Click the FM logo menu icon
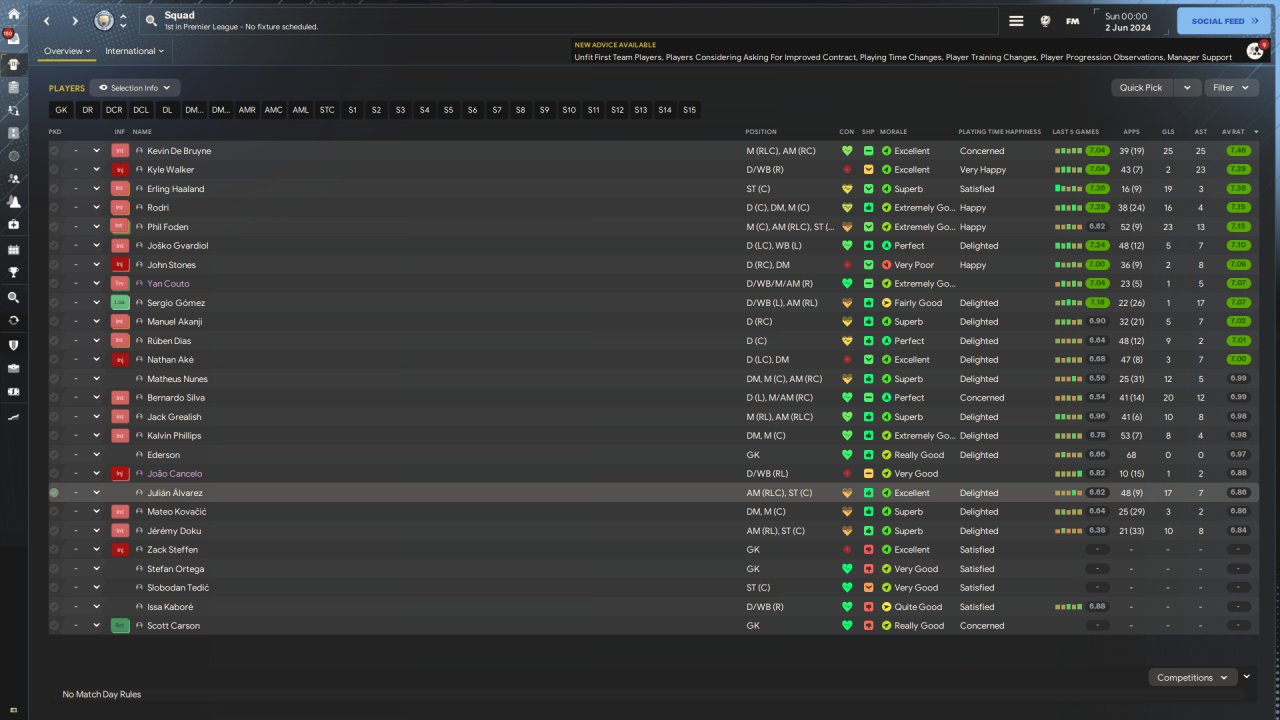Screen dimensions: 1280x720 tap(1073, 21)
